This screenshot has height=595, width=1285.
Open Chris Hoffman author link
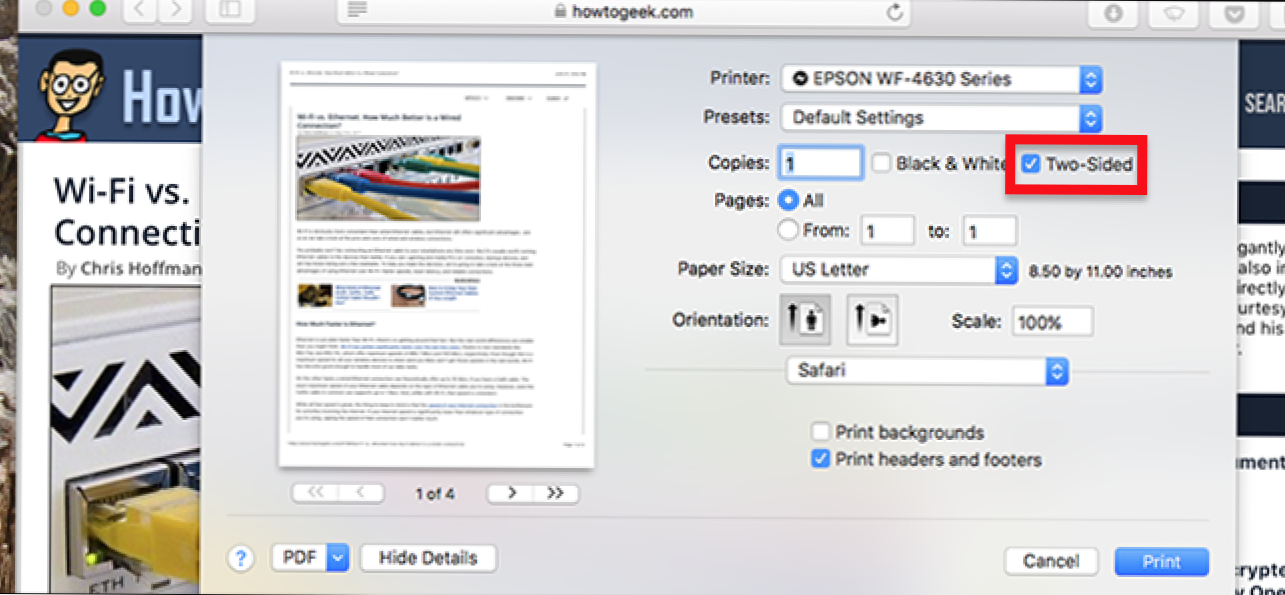click(x=141, y=268)
